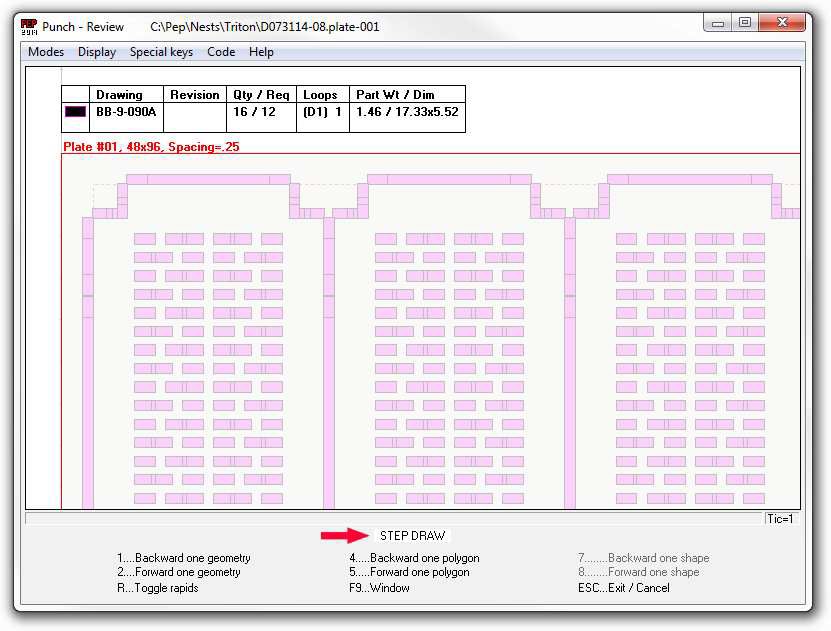Toggle rapids display

[x=157, y=588]
